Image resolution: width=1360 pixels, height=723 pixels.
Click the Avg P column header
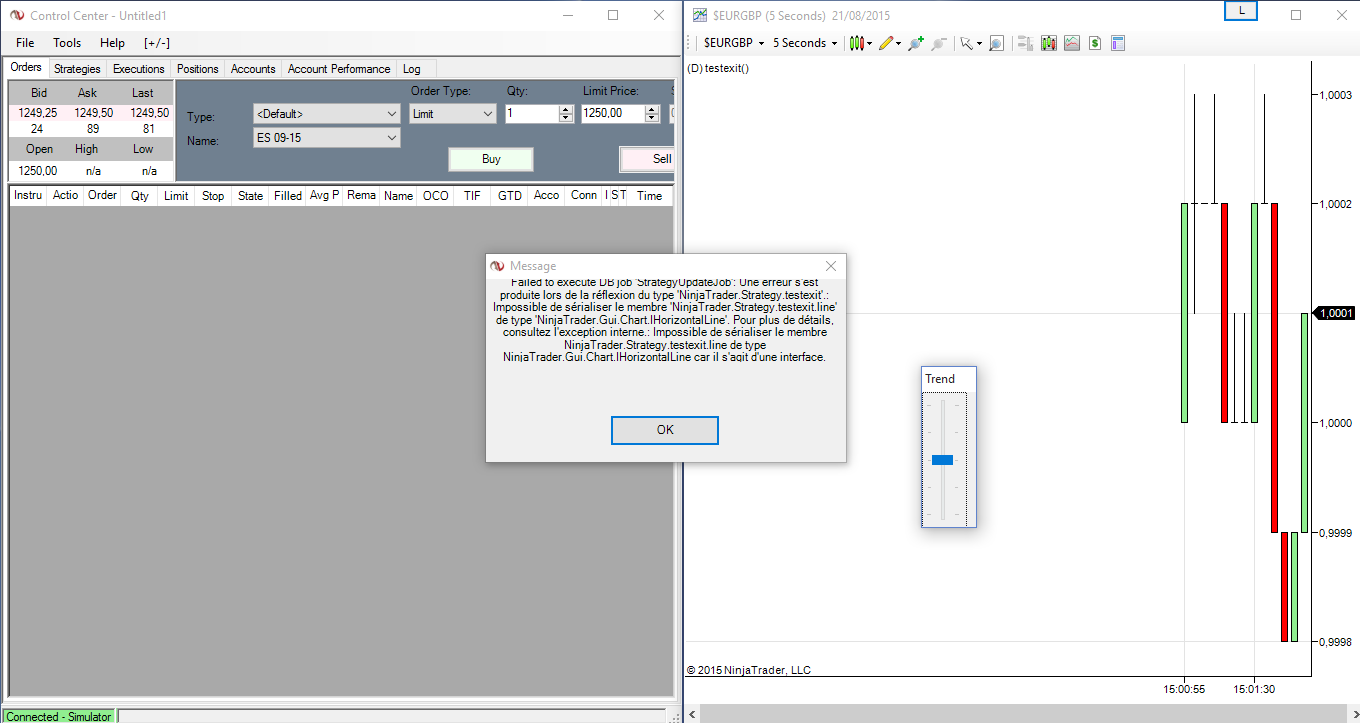coord(324,196)
